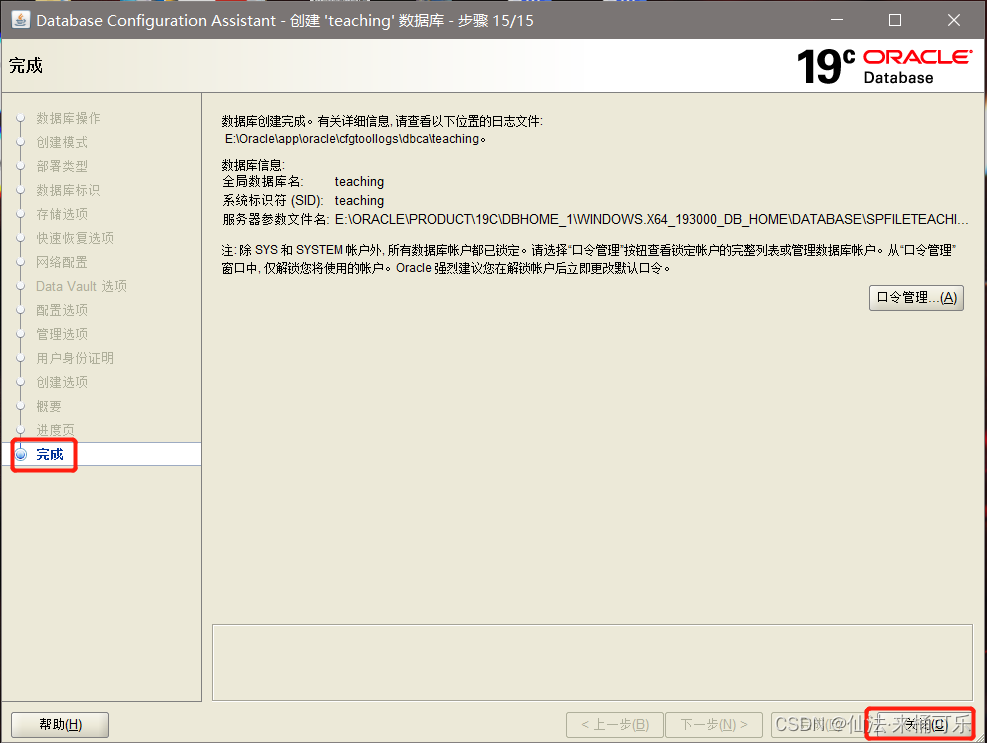This screenshot has height=743, width=987.
Task: Click the 关闭 button at the wizard's bottom right
Action: 920,724
